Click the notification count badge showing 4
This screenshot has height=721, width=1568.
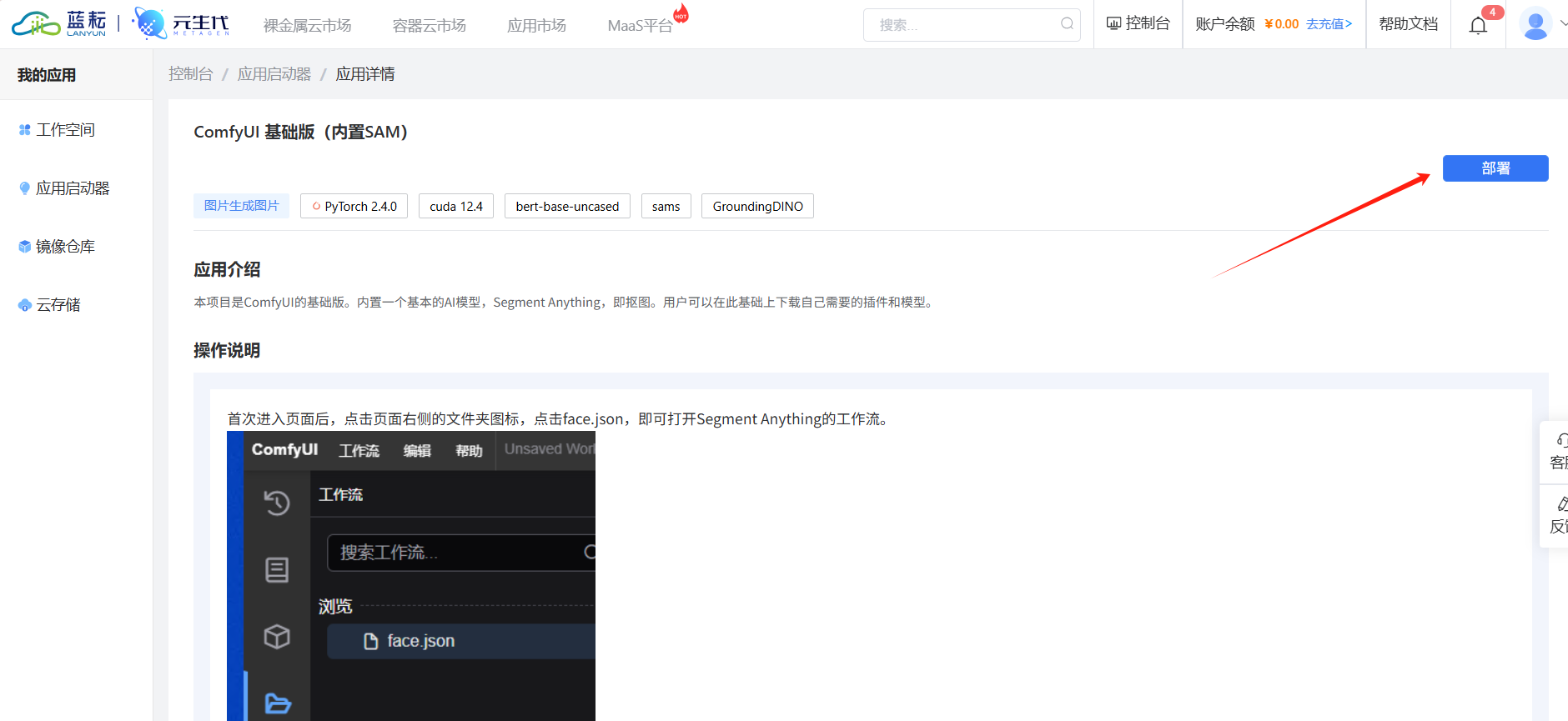point(1492,13)
